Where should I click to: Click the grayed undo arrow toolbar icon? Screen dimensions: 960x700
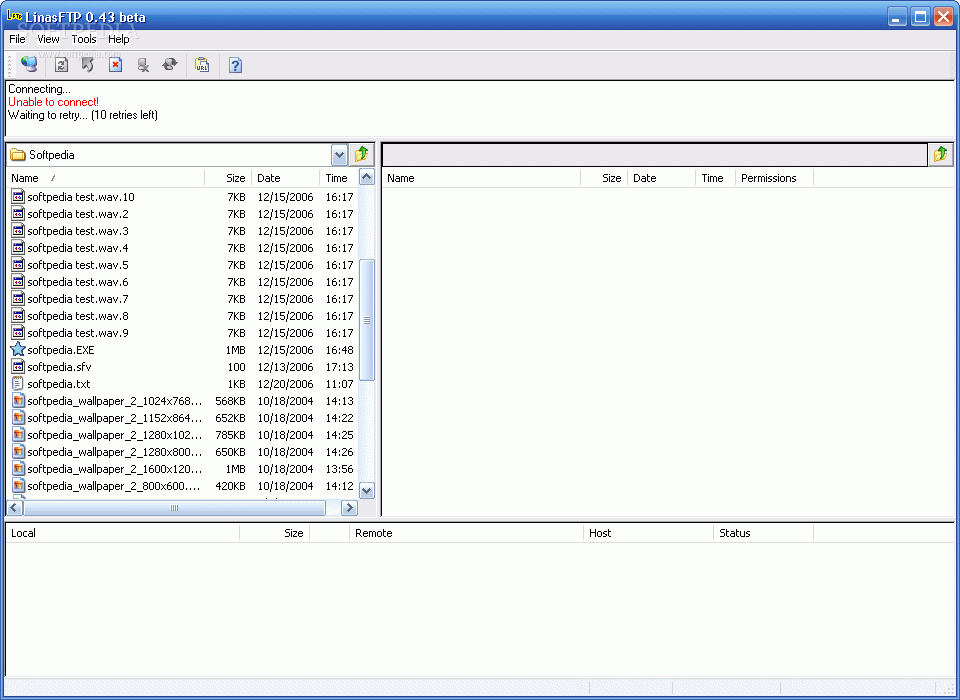click(x=88, y=65)
